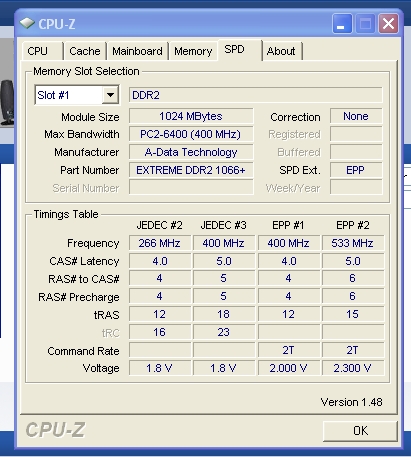The width and height of the screenshot is (411, 457).
Task: Click the PC2-6400 (400 MHz) bandwidth field
Action: tap(191, 134)
